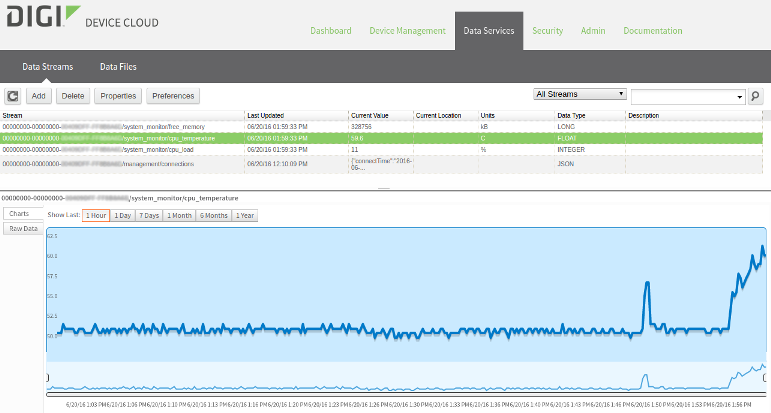Open the Documentation tab
Screen dimensions: 771x413
(652, 30)
